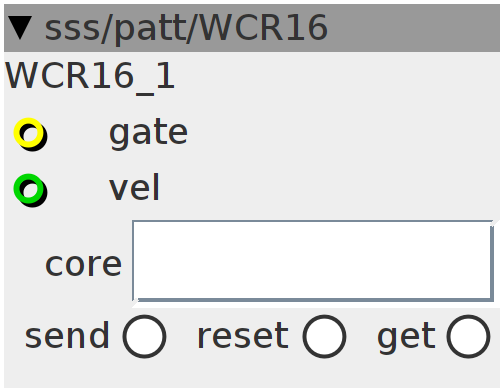Click the vel inlet label
The image size is (504, 392).
coord(135,188)
